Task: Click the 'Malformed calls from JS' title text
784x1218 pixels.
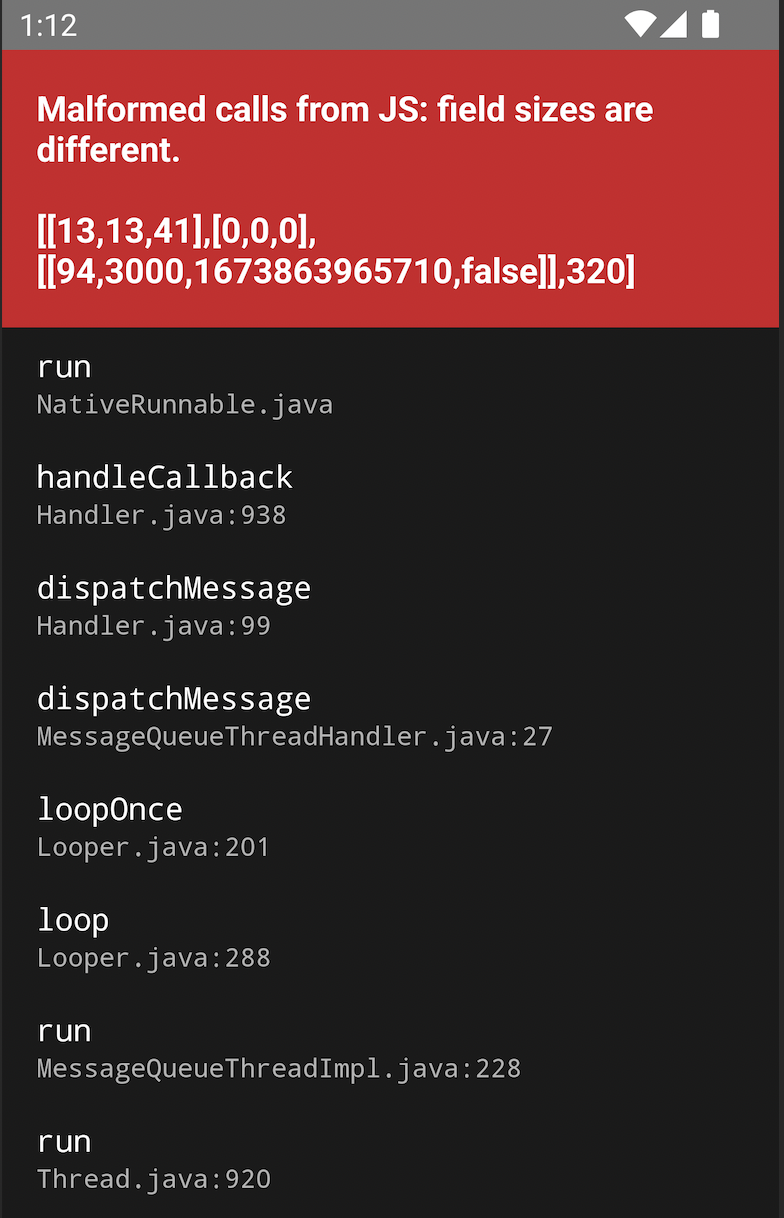Action: click(344, 128)
